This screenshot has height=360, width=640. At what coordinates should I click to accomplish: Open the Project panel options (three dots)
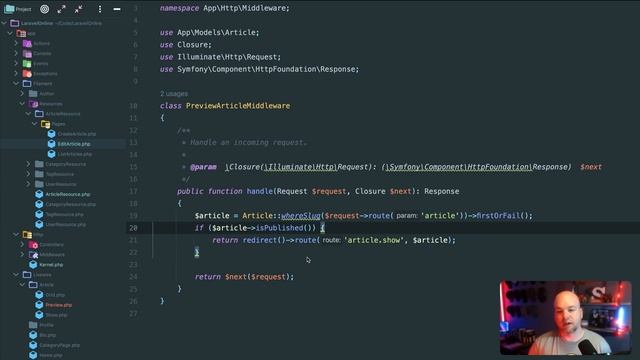[x=100, y=9]
